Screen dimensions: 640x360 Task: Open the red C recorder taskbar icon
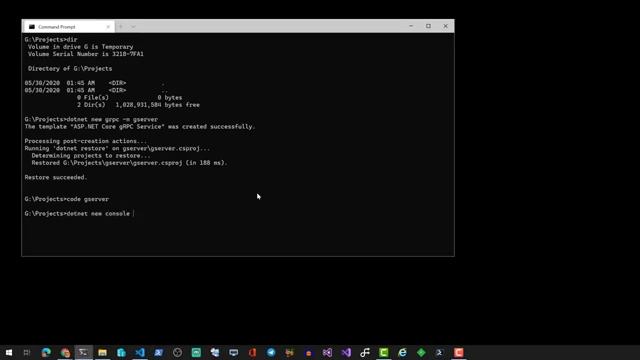(458, 353)
